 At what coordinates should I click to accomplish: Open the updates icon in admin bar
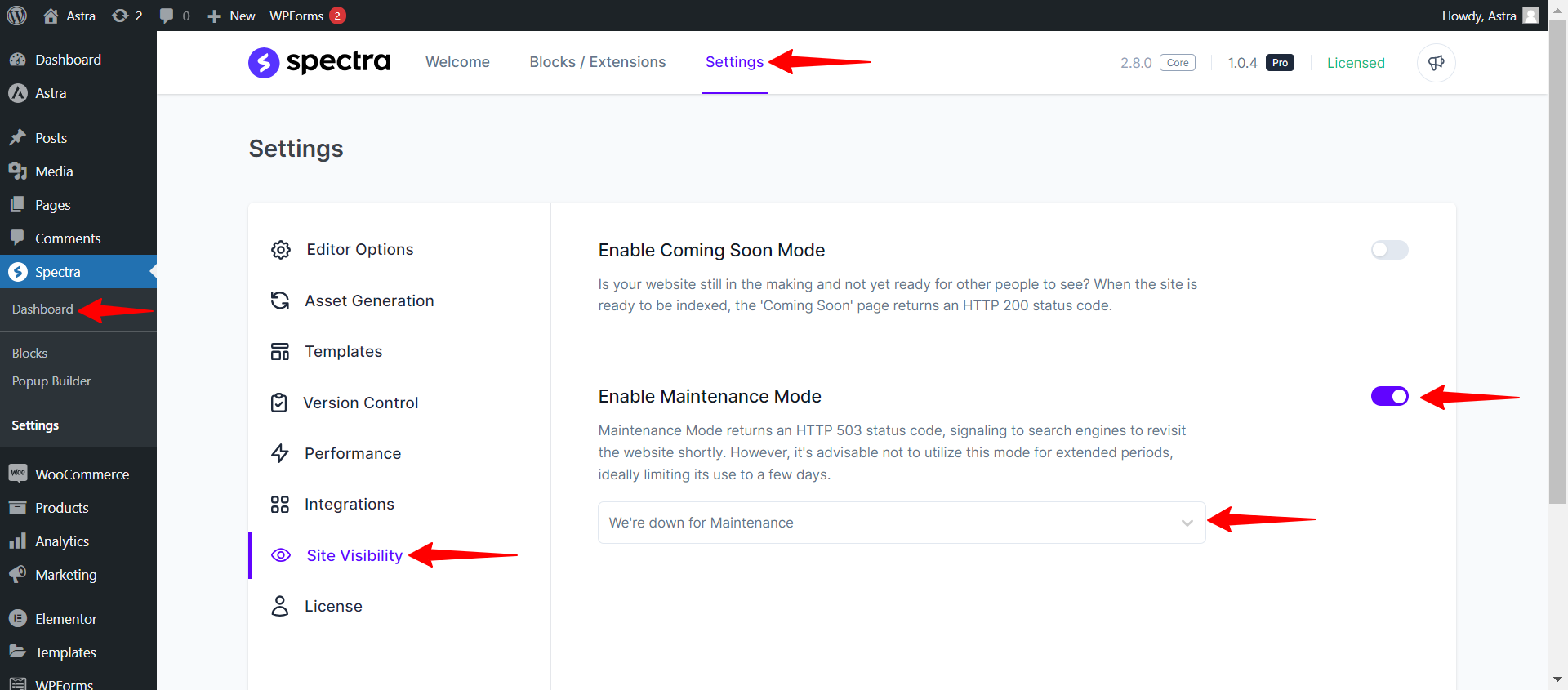[127, 16]
